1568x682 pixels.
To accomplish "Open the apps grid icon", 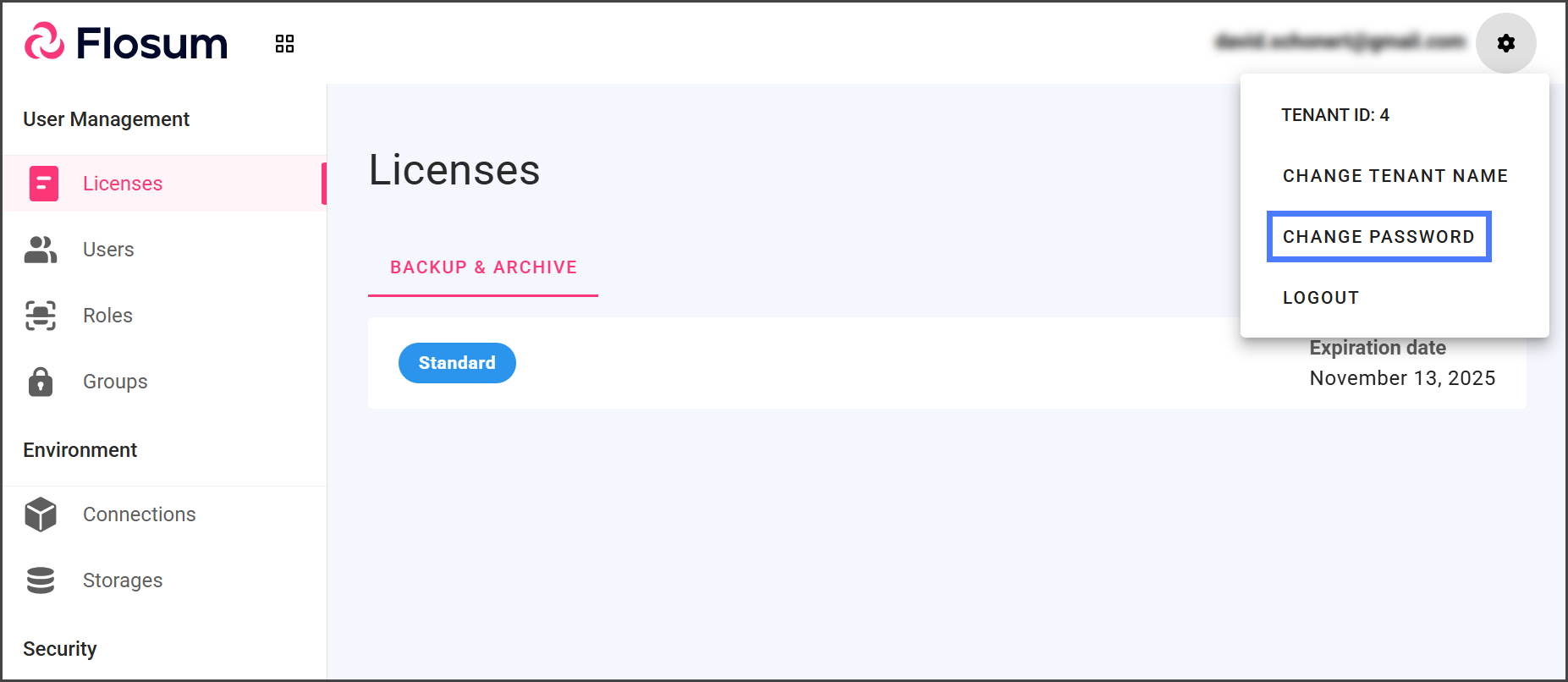I will coord(284,43).
